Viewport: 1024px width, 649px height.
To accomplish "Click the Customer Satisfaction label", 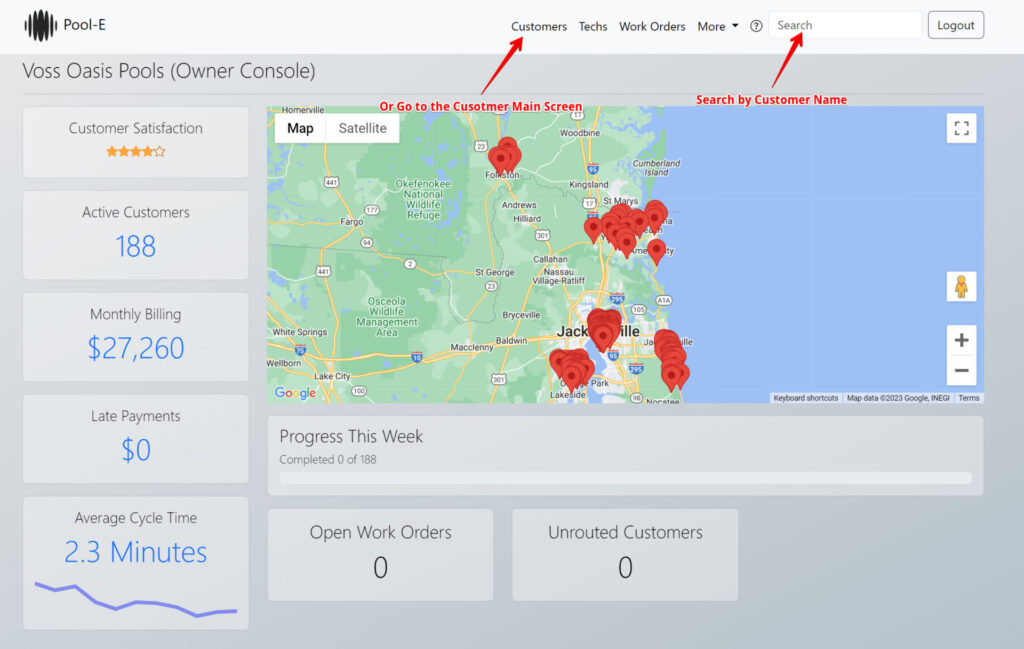I will (x=136, y=128).
